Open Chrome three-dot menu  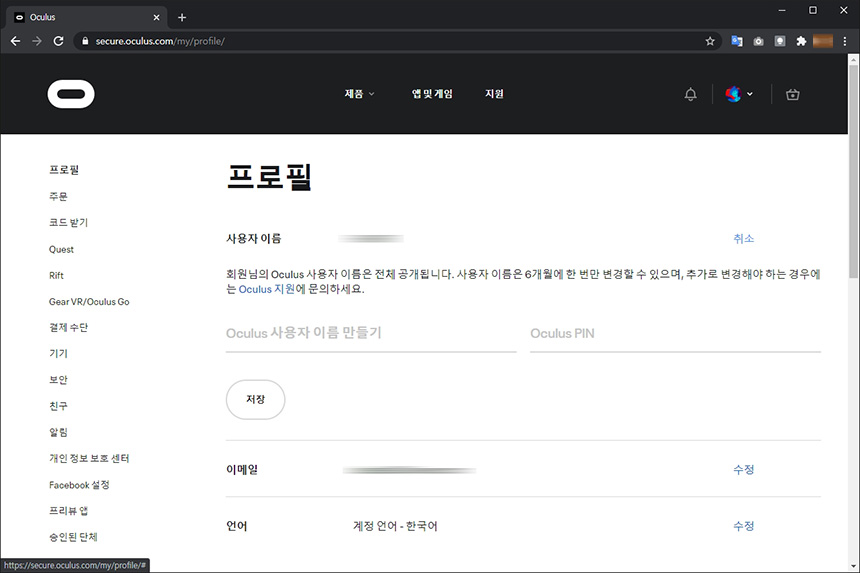point(845,41)
